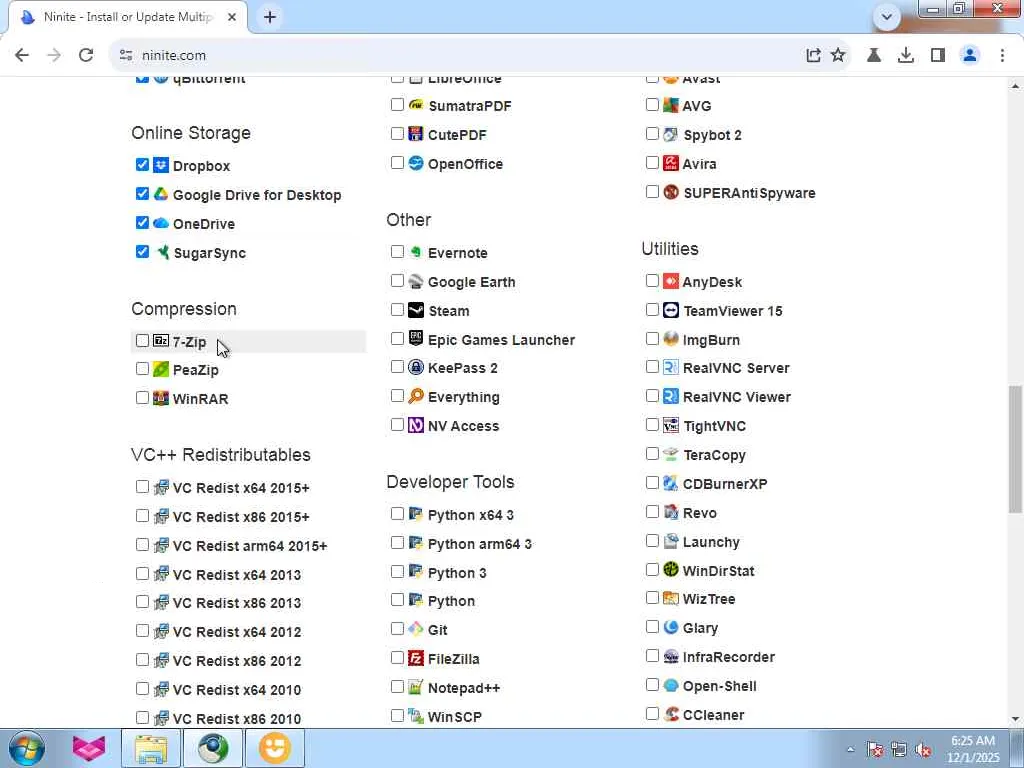Click the Google Drive for Desktop icon
This screenshot has width=1024, height=768.
click(161, 194)
